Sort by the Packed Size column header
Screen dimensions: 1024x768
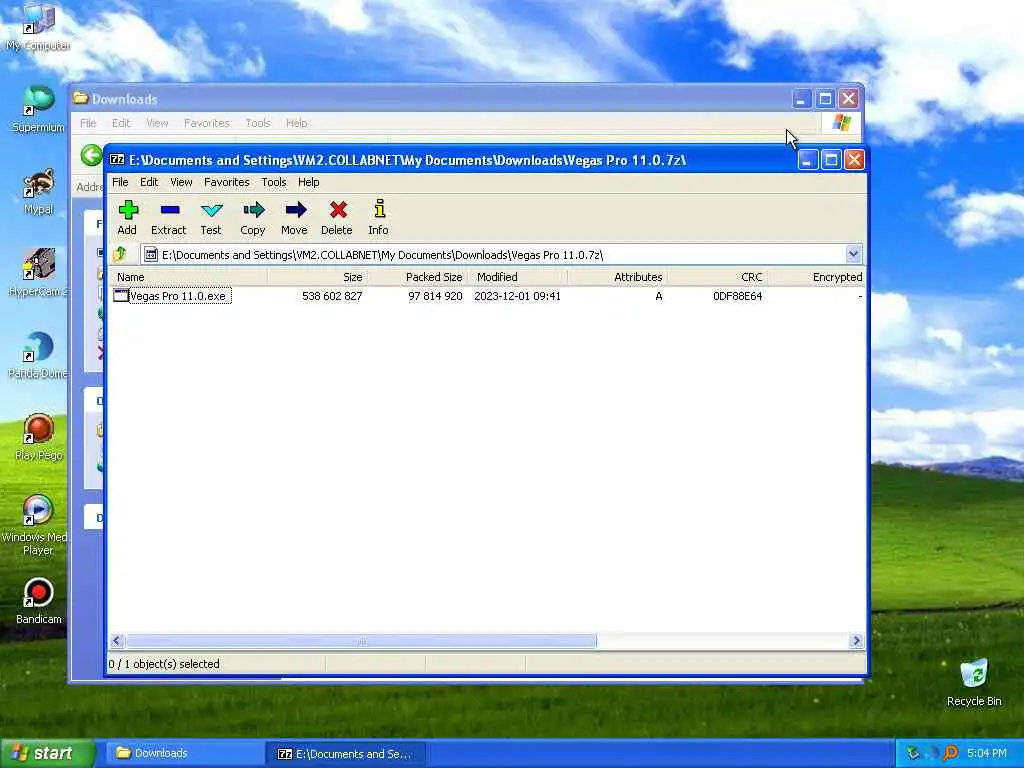pyautogui.click(x=417, y=277)
